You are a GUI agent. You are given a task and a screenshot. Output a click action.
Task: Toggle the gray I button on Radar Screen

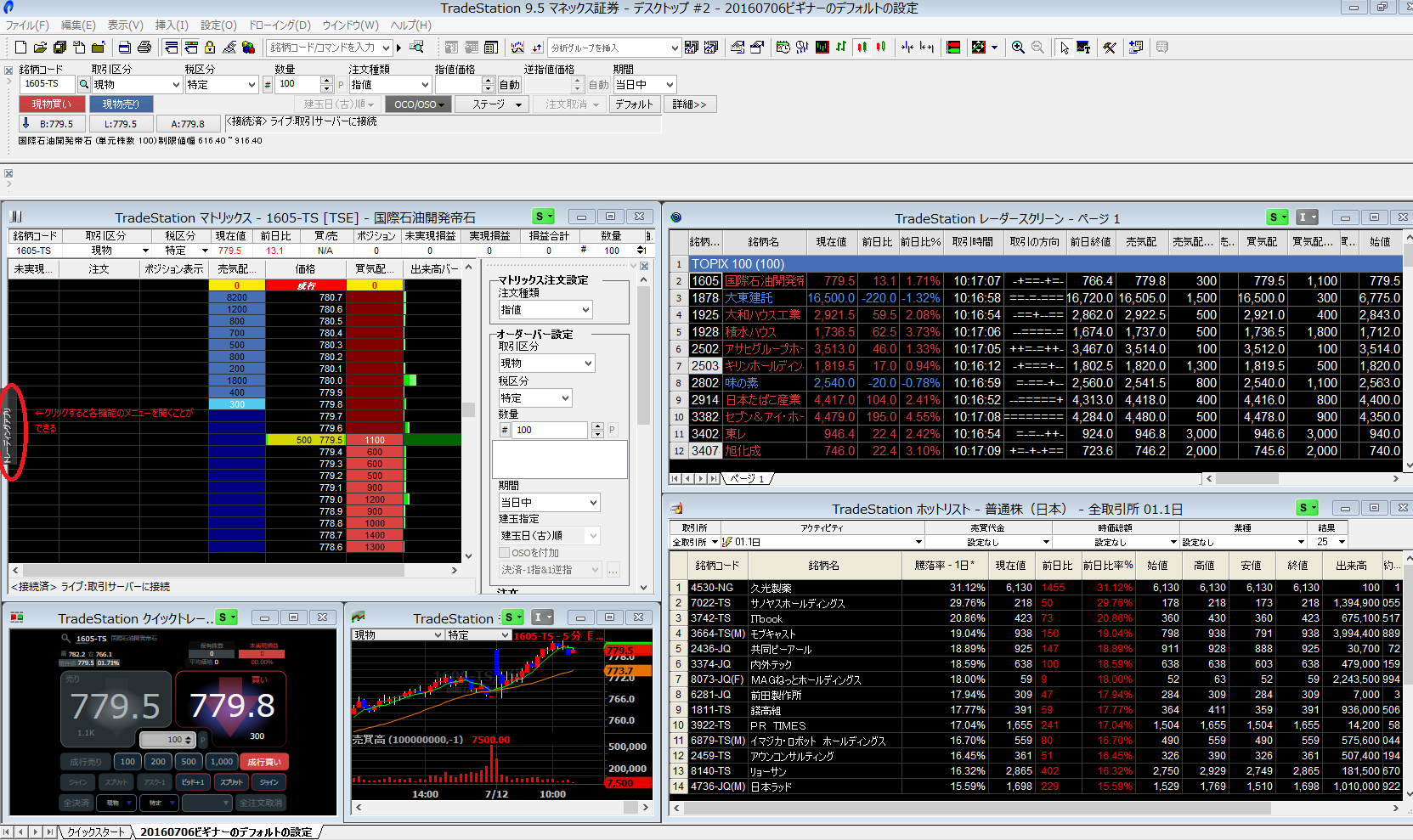[x=1308, y=217]
